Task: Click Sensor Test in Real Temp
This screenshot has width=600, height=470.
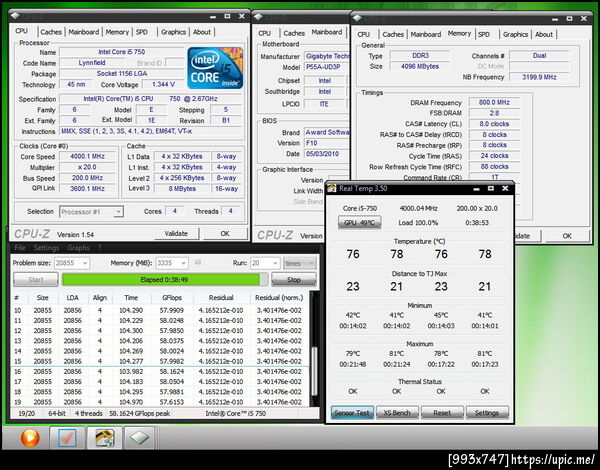Action: 352,413
